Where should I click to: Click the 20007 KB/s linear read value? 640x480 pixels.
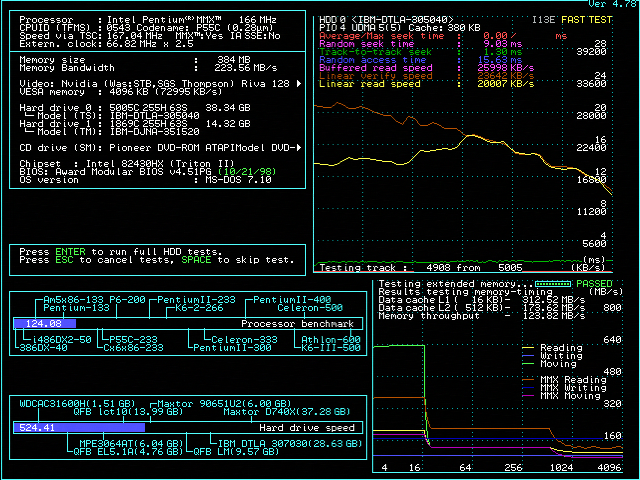point(505,84)
